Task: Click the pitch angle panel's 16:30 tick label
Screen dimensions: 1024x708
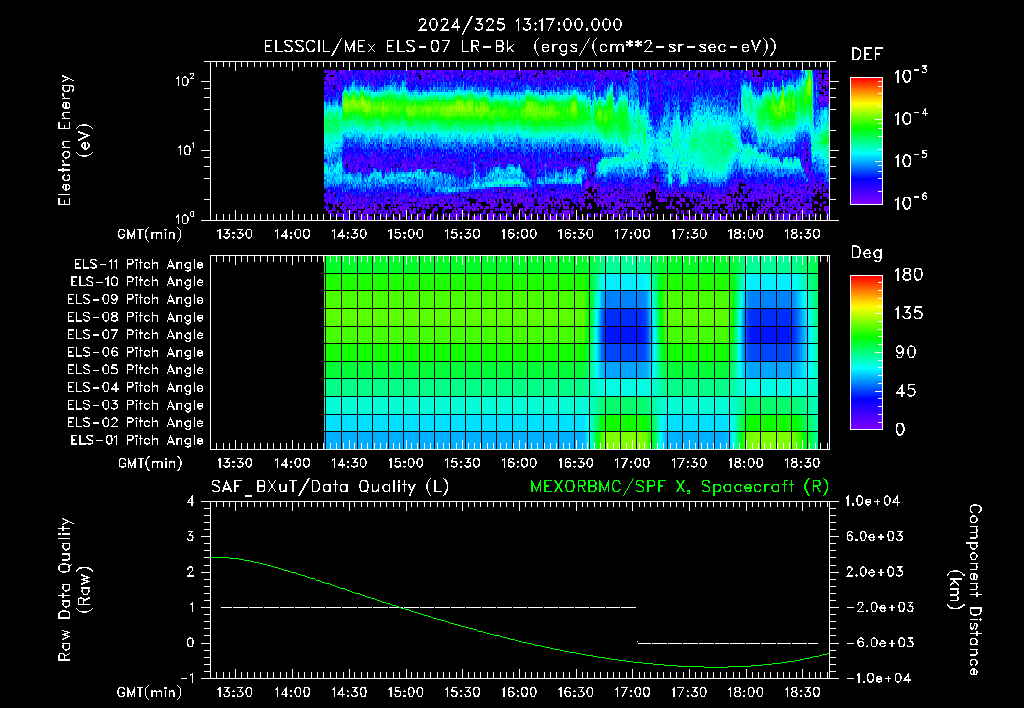Action: click(x=575, y=464)
